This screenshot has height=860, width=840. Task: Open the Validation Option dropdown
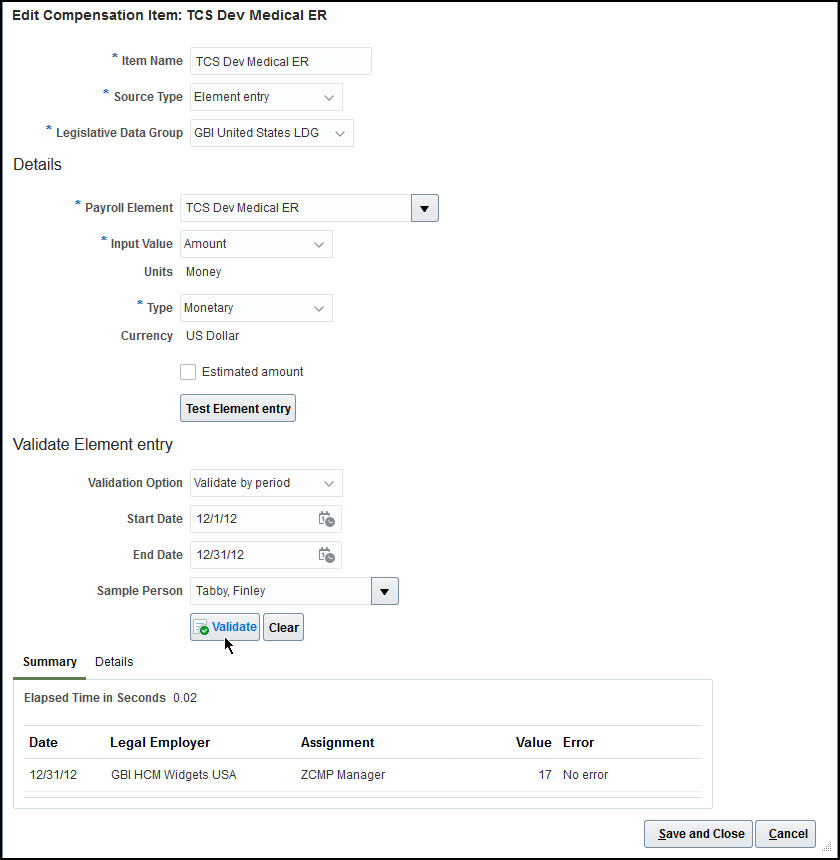tap(329, 483)
